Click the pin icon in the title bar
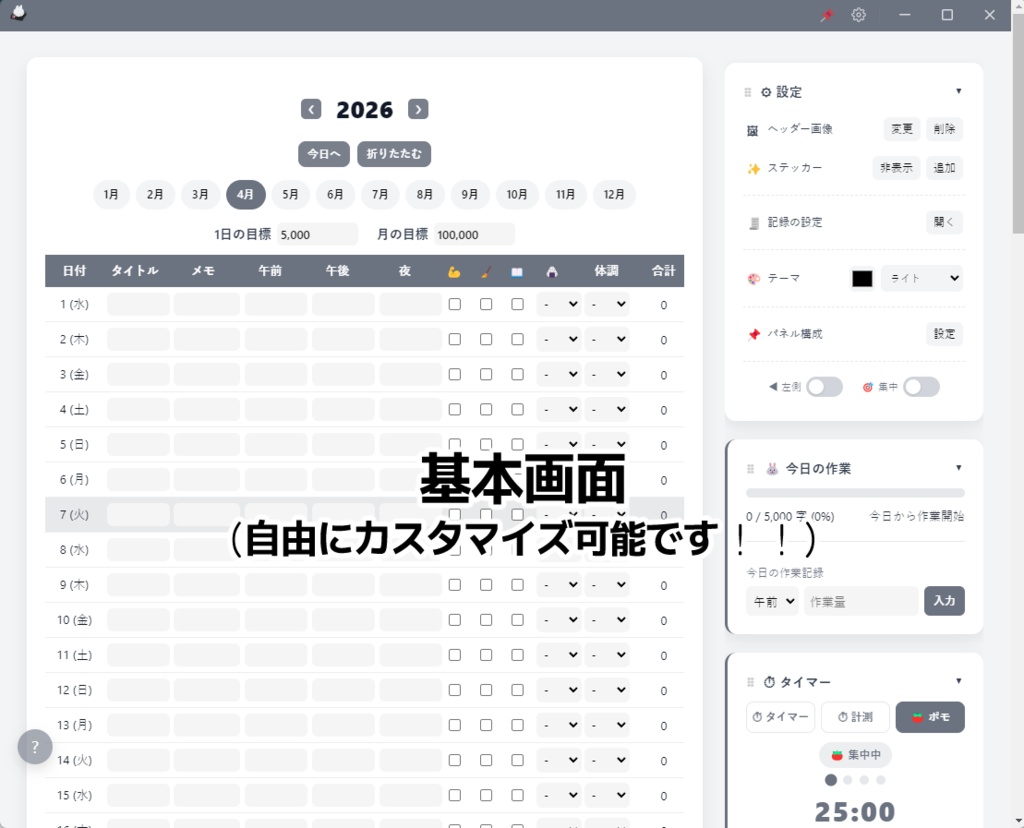 pyautogui.click(x=825, y=15)
